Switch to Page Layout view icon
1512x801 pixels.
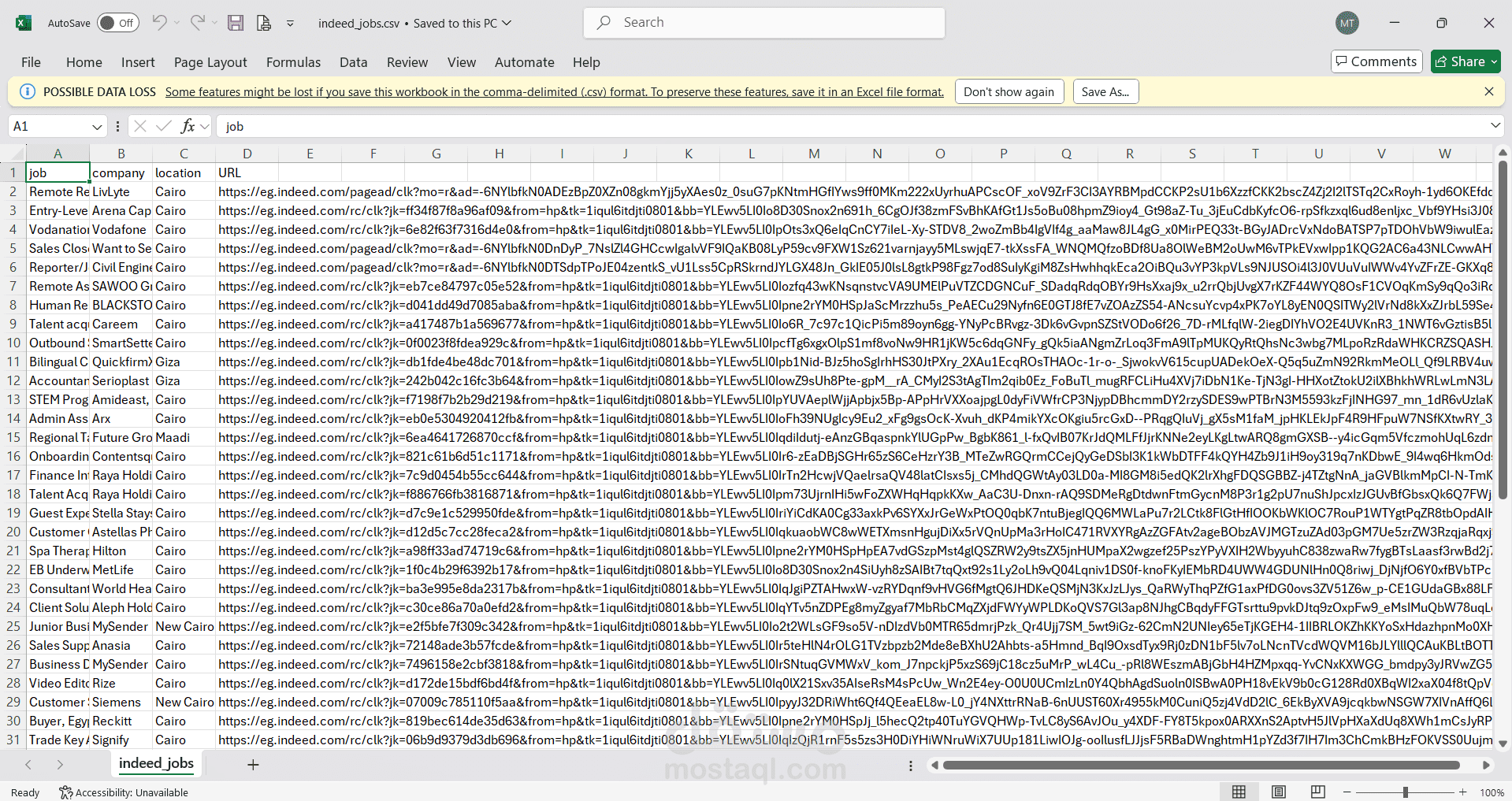coord(1279,792)
